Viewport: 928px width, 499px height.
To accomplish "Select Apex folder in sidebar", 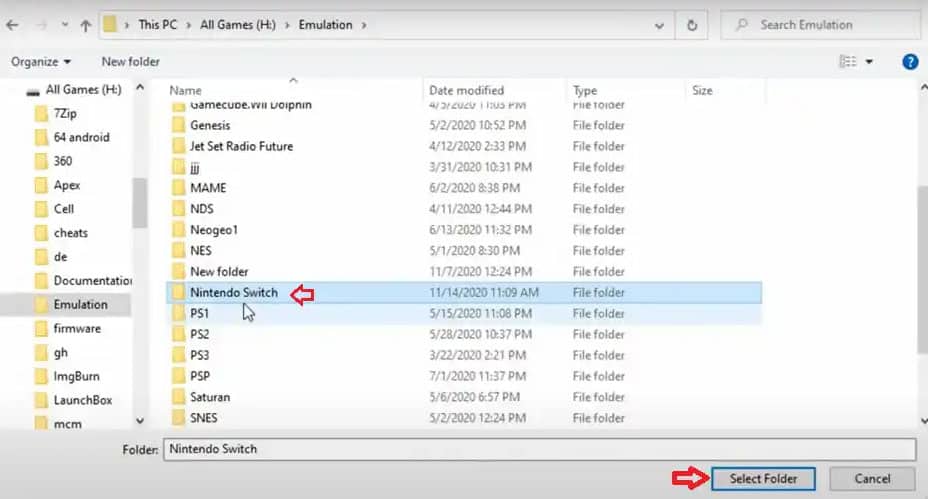I will coord(66,185).
